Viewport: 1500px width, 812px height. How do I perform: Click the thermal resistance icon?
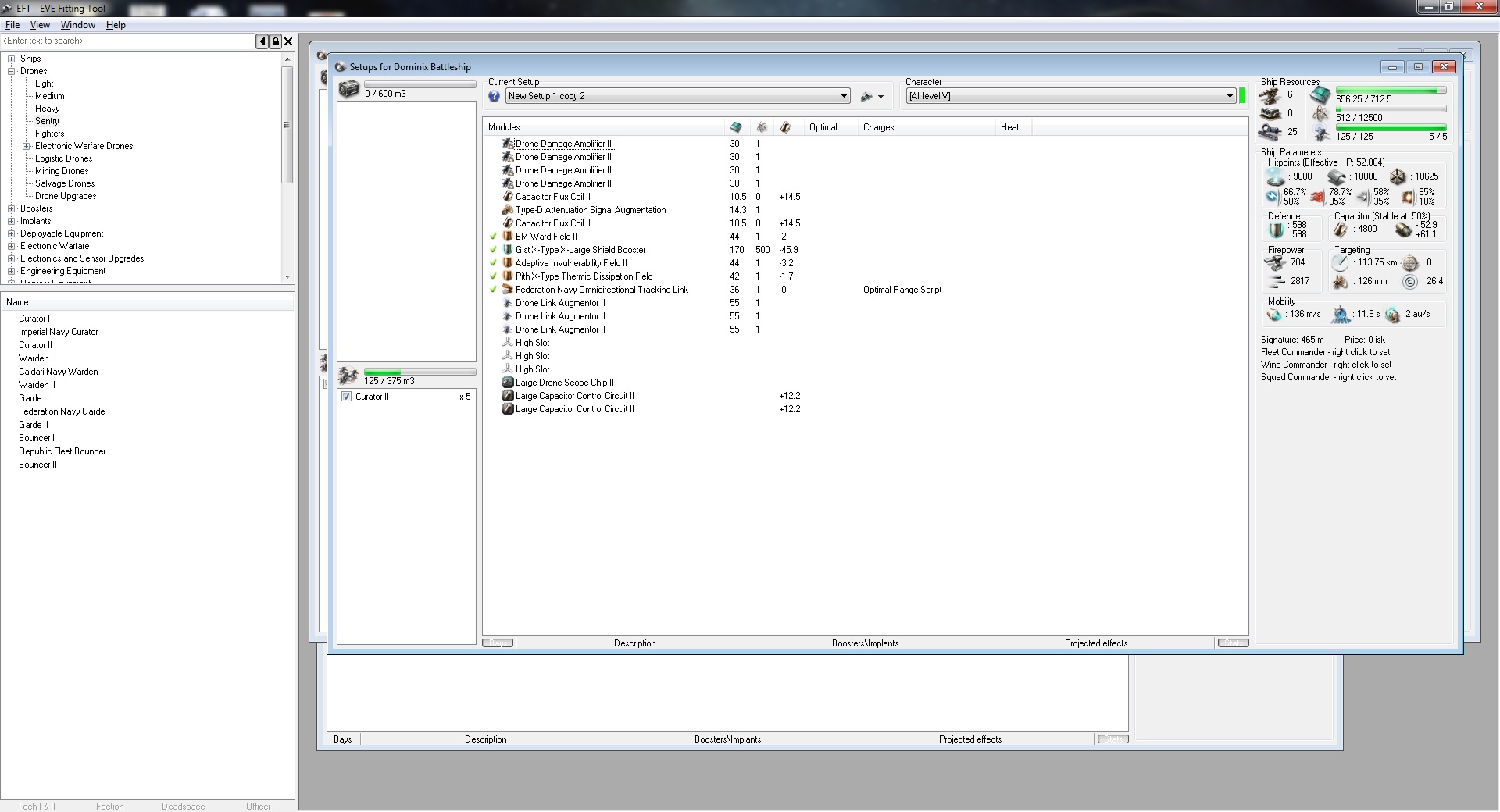(x=1318, y=197)
